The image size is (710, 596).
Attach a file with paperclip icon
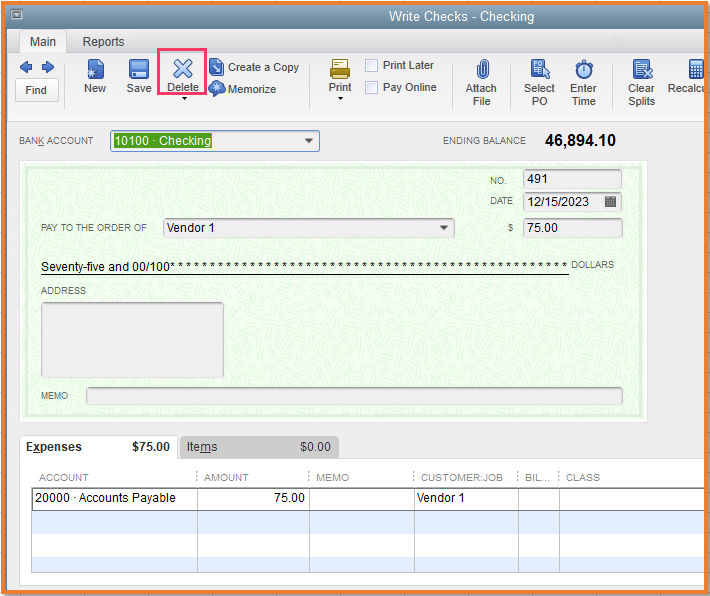point(481,82)
